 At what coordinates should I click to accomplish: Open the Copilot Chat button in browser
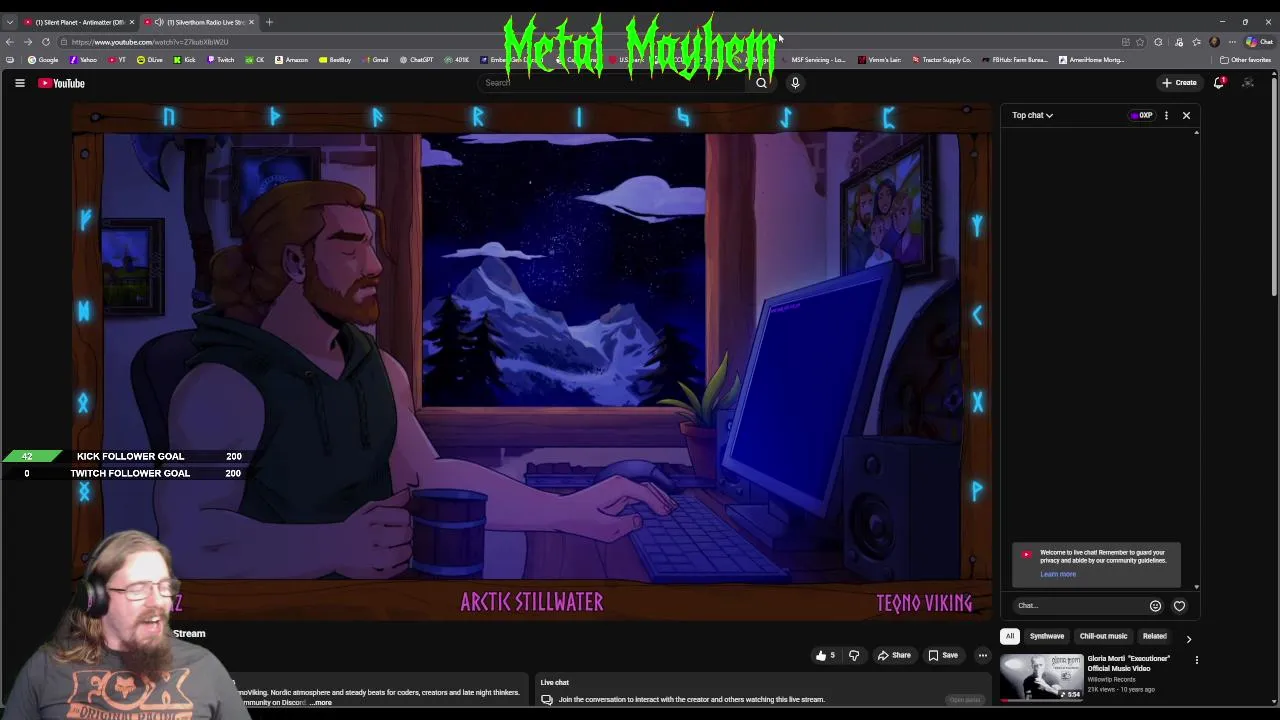coord(1259,42)
